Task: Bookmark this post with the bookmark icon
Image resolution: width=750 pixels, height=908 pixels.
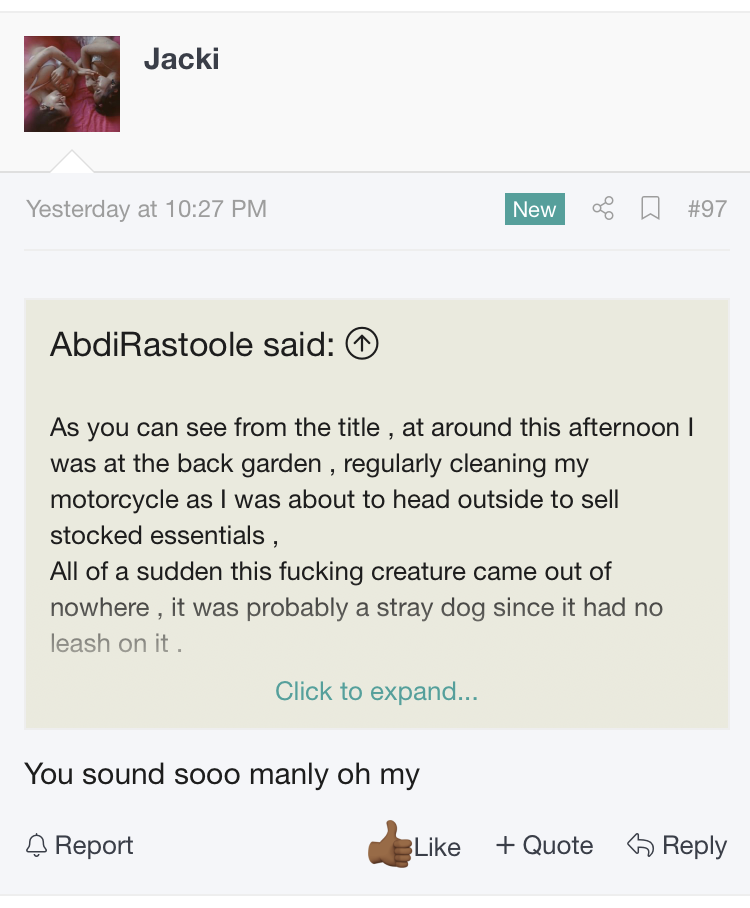Action: coord(650,208)
